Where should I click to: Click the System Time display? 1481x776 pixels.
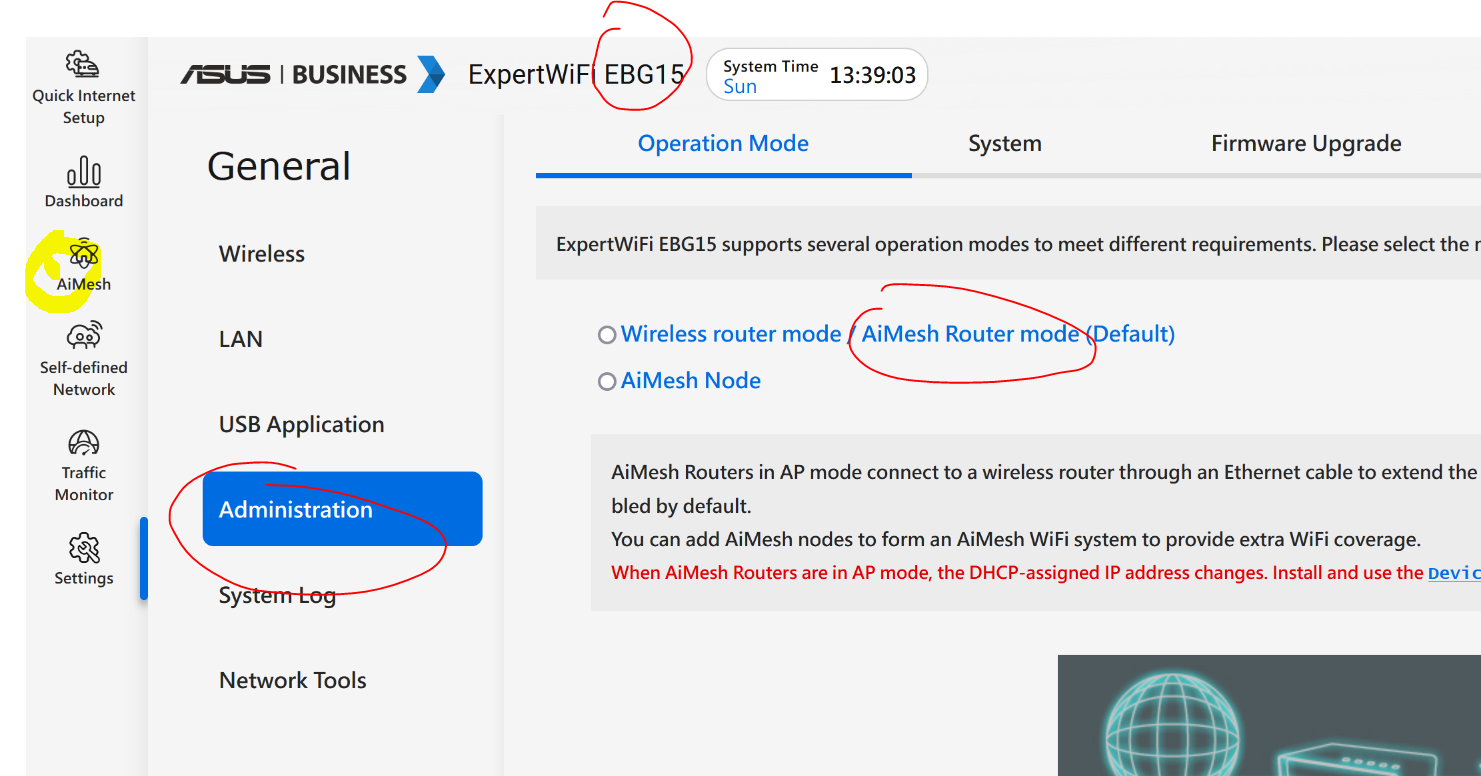[817, 75]
